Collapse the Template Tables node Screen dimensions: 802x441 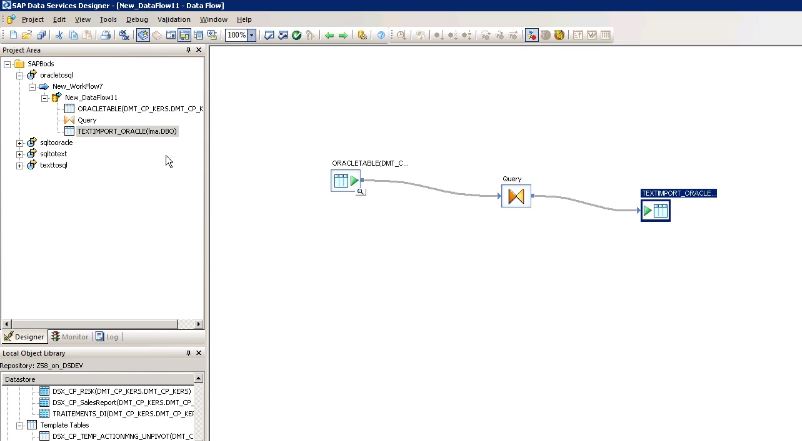click(19, 425)
